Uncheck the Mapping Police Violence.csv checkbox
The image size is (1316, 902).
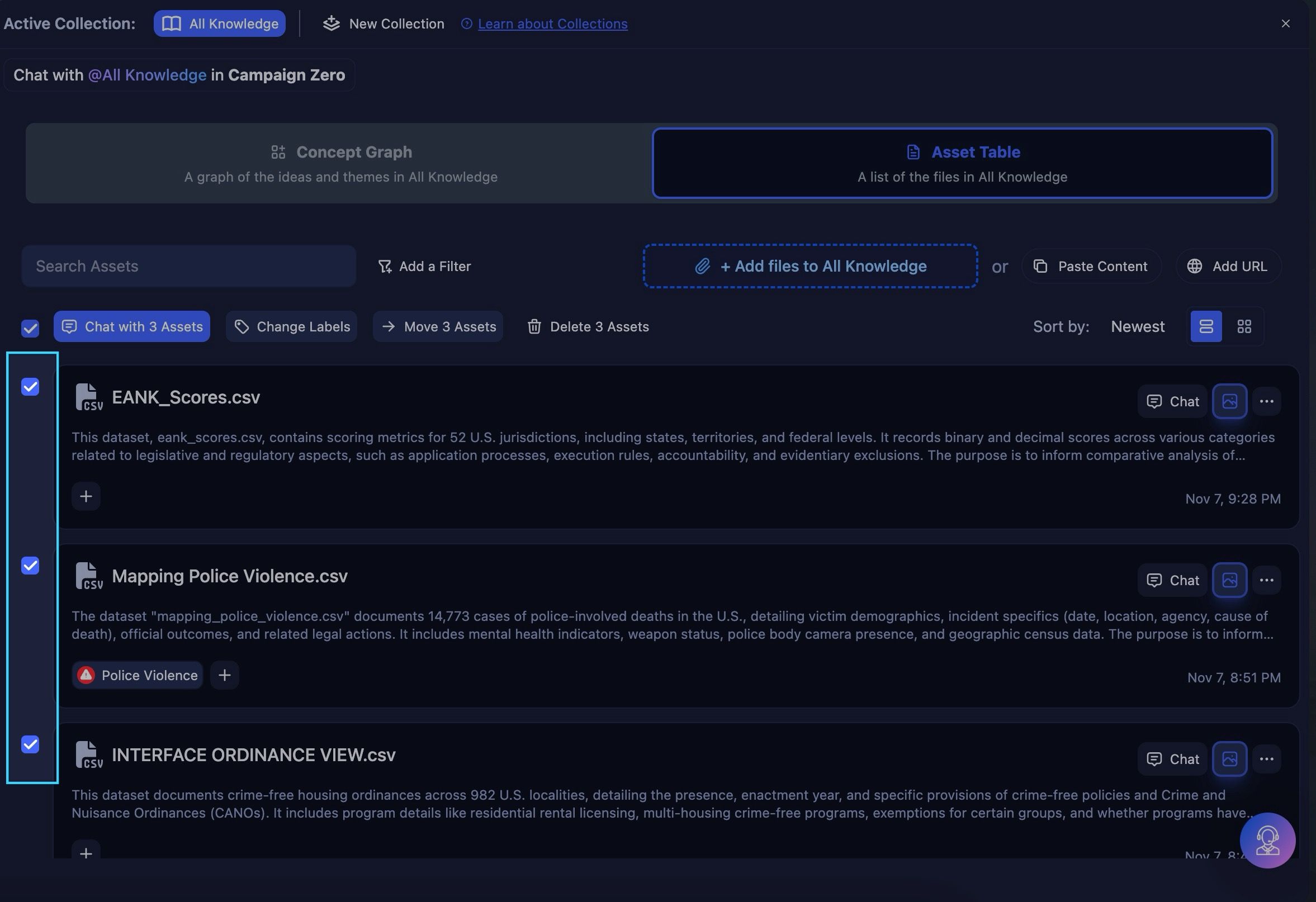(30, 566)
